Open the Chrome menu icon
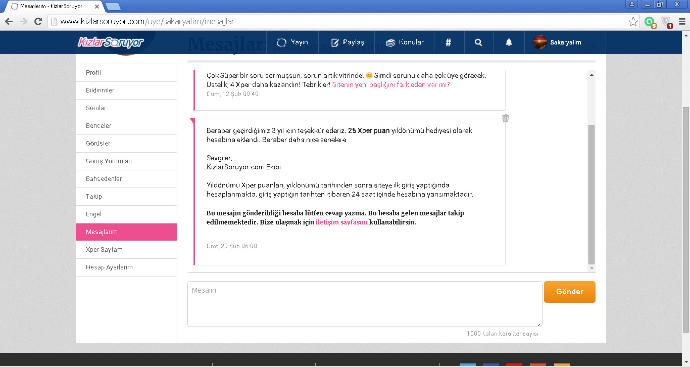The width and height of the screenshot is (690, 368). 682,22
